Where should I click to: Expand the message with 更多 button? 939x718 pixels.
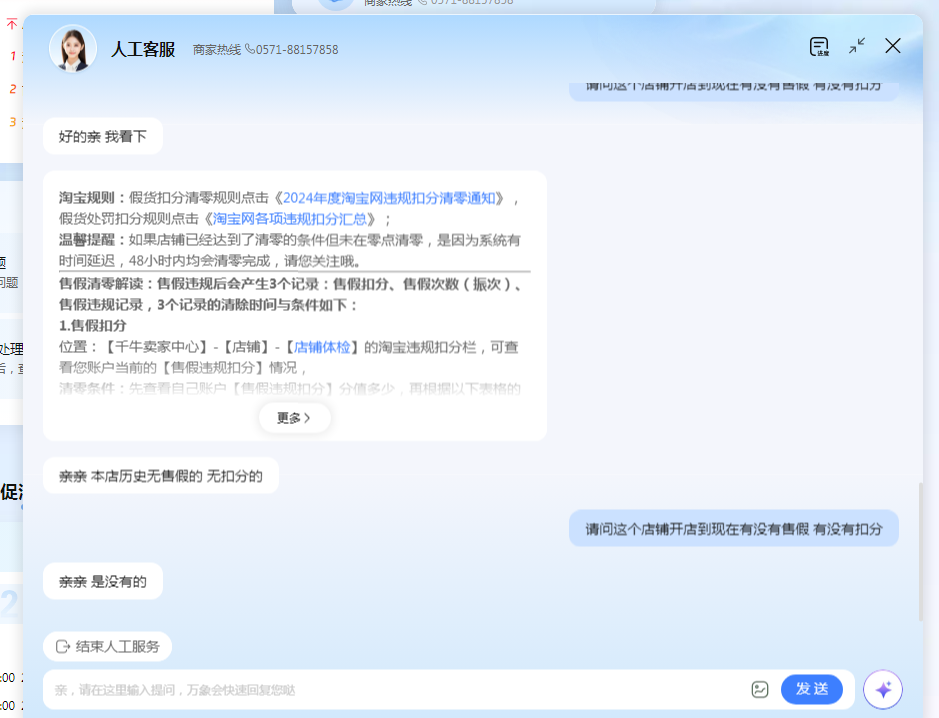294,418
